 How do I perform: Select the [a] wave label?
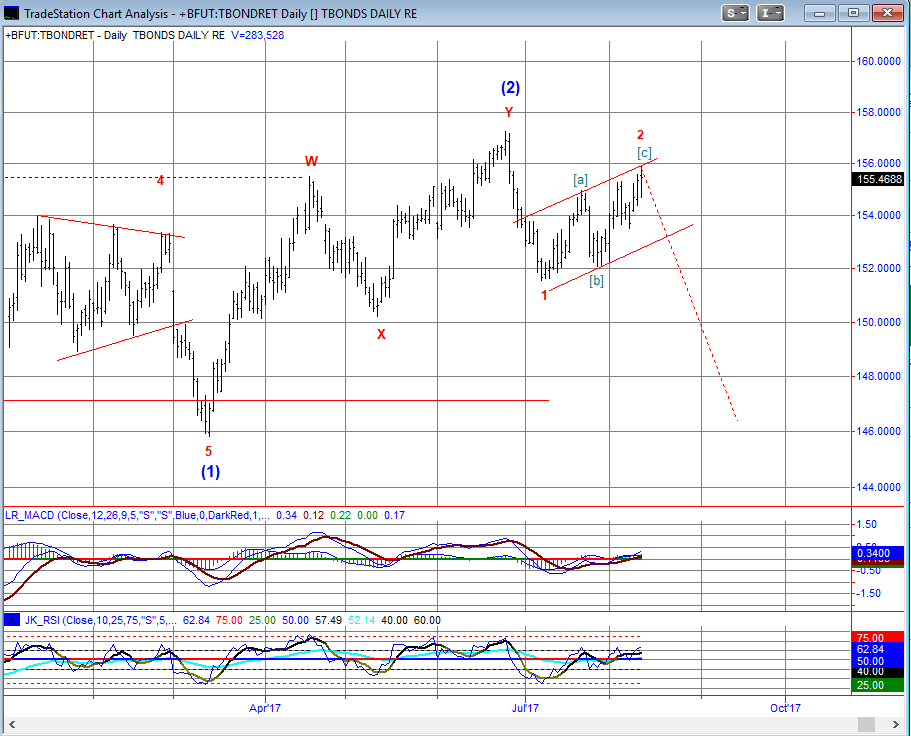click(x=580, y=179)
